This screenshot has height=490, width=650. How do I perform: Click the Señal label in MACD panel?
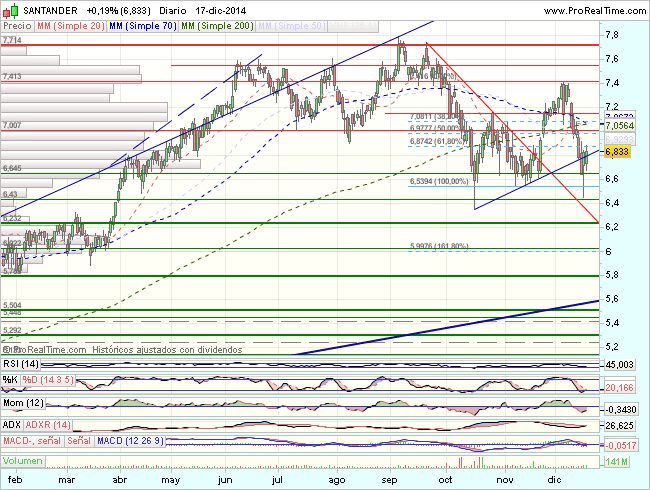pyautogui.click(x=79, y=441)
